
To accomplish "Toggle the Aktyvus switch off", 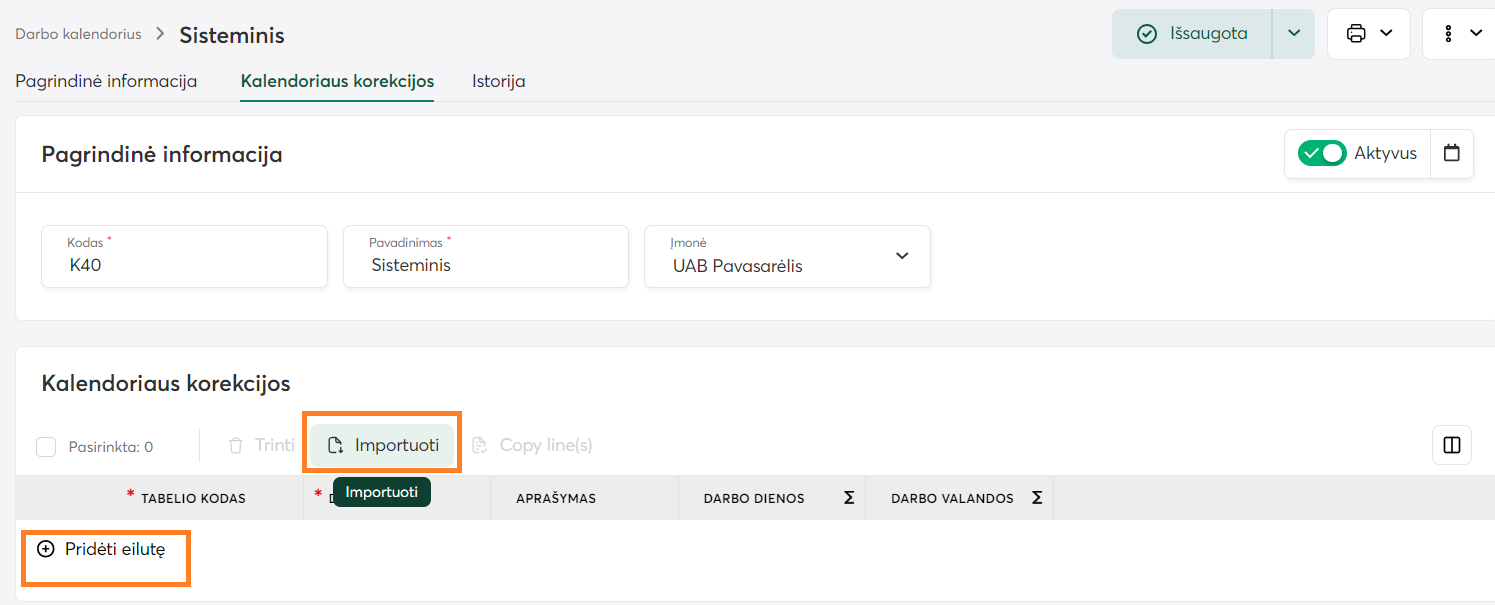I will (x=1322, y=154).
